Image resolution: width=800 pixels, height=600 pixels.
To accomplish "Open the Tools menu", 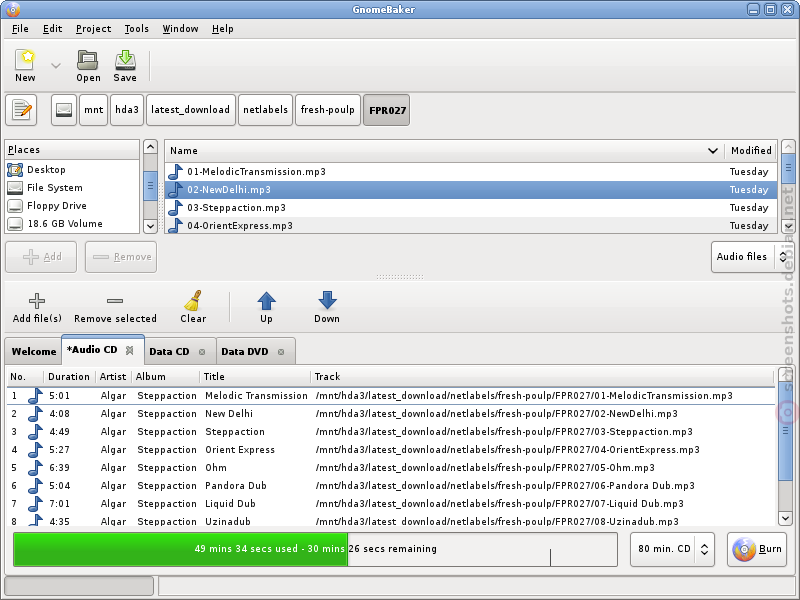I will (x=137, y=29).
